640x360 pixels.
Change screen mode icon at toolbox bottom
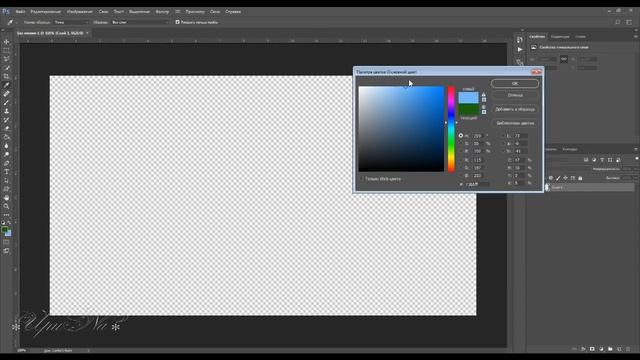tap(7, 251)
